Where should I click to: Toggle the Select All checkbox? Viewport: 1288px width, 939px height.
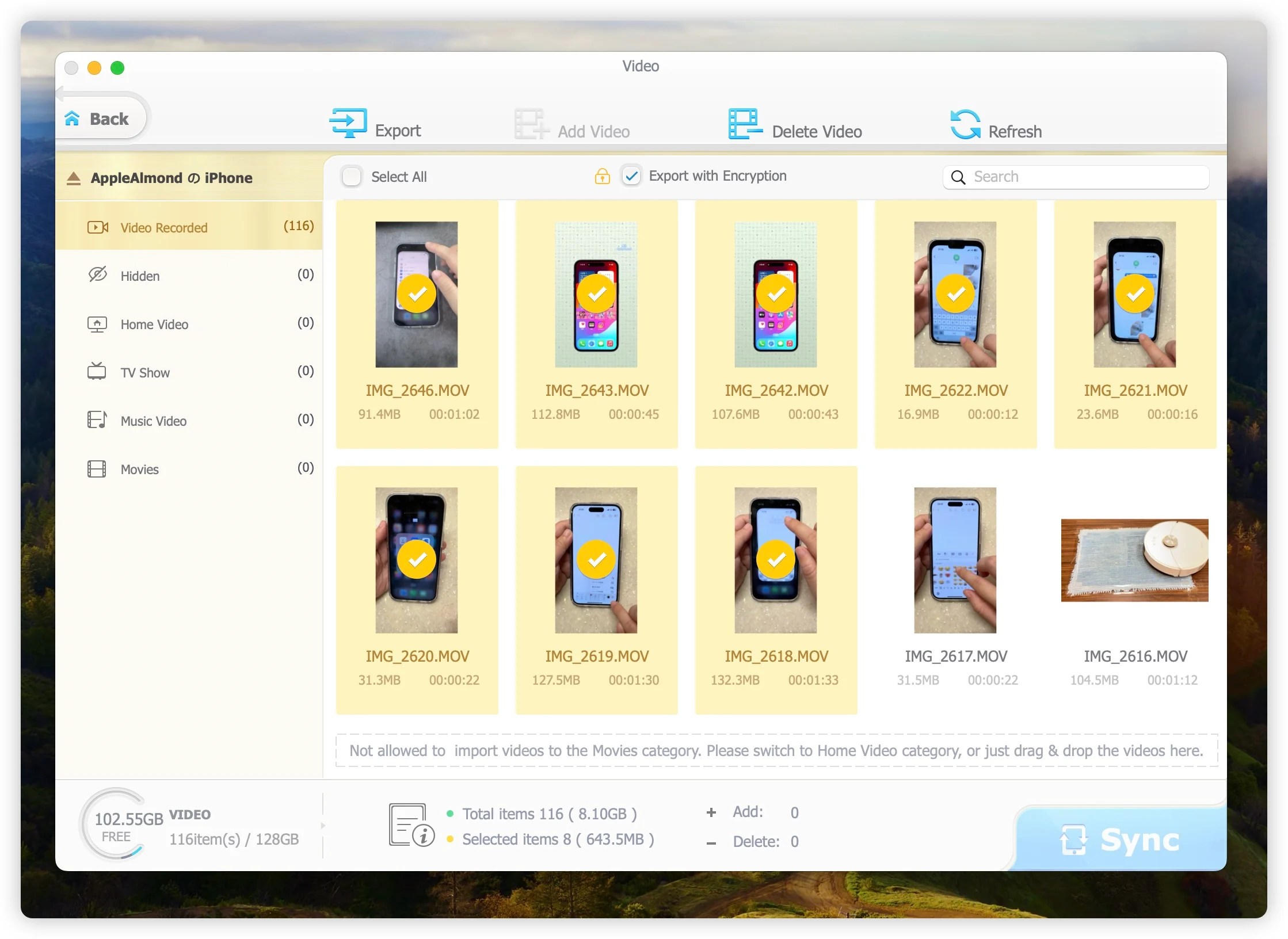[354, 177]
